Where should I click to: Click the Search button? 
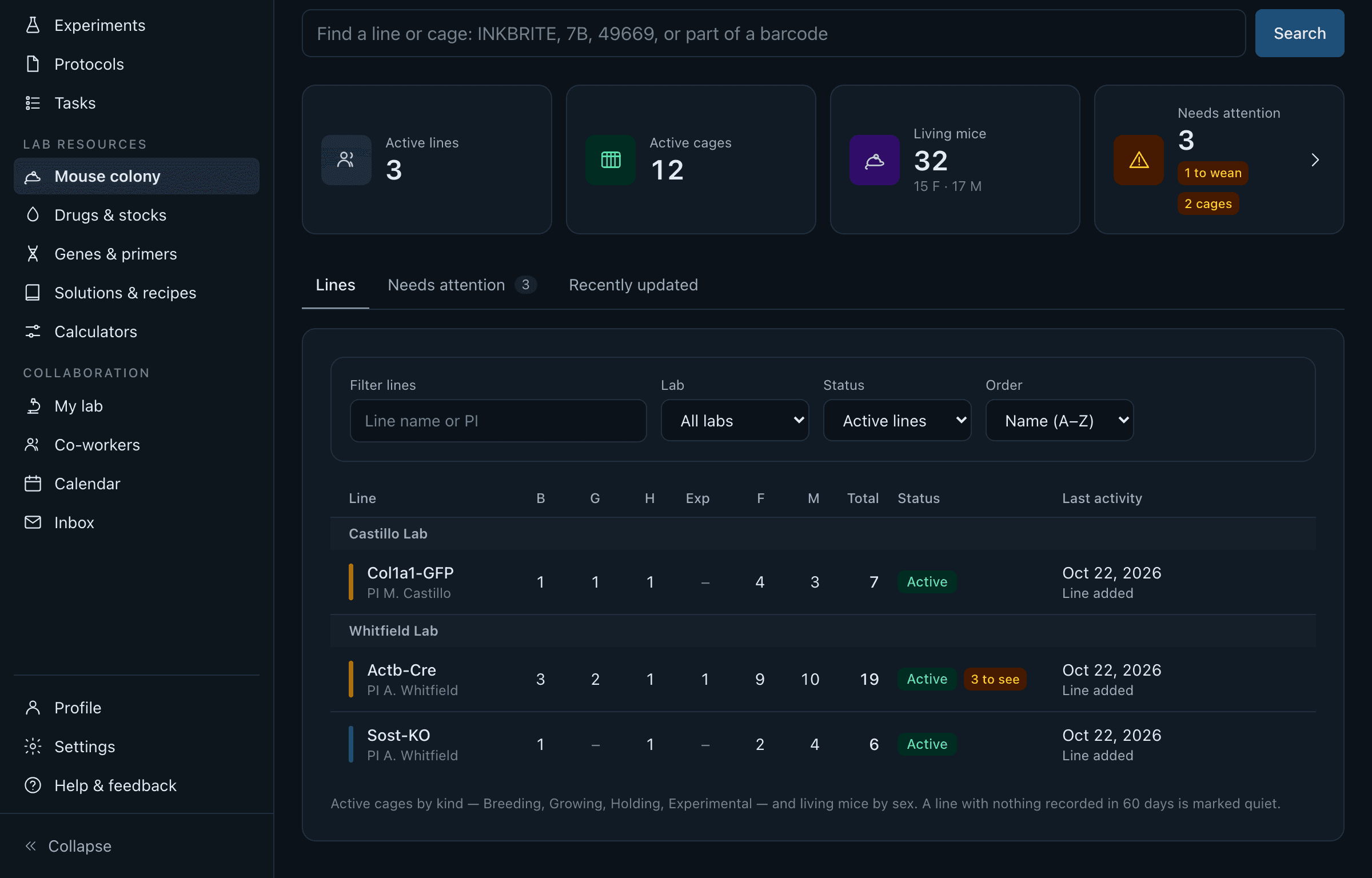coord(1299,33)
